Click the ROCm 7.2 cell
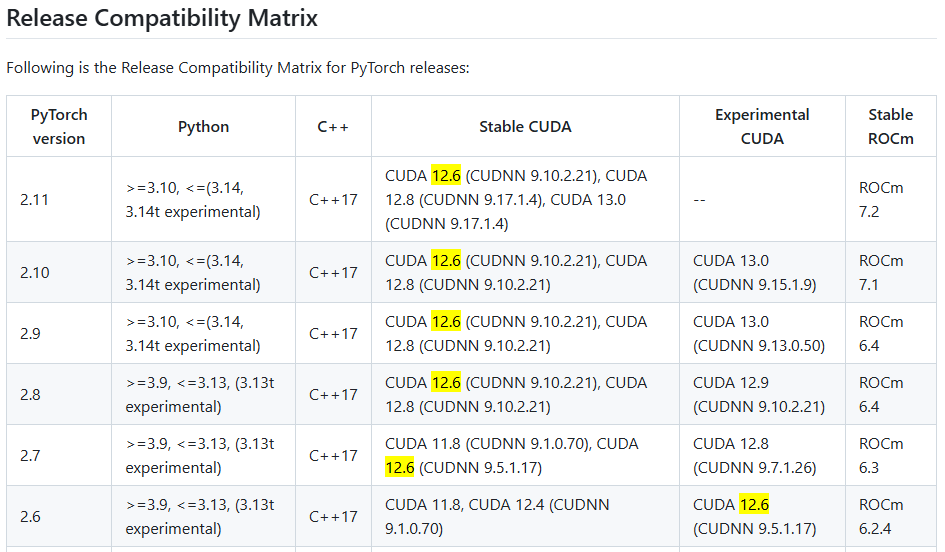 pyautogui.click(x=891, y=199)
